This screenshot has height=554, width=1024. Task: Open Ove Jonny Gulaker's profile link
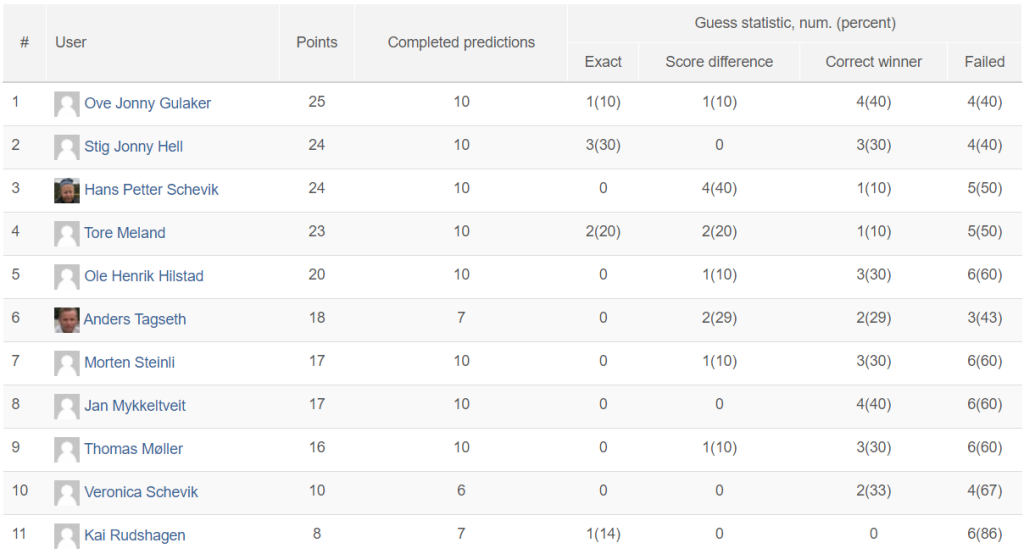(x=148, y=103)
